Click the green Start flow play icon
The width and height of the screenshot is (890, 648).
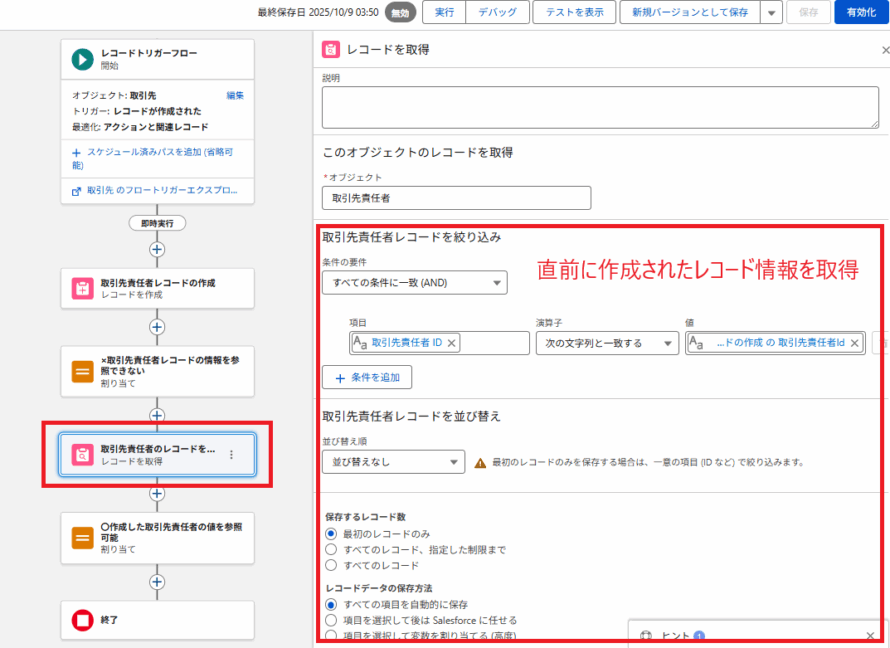(82, 59)
